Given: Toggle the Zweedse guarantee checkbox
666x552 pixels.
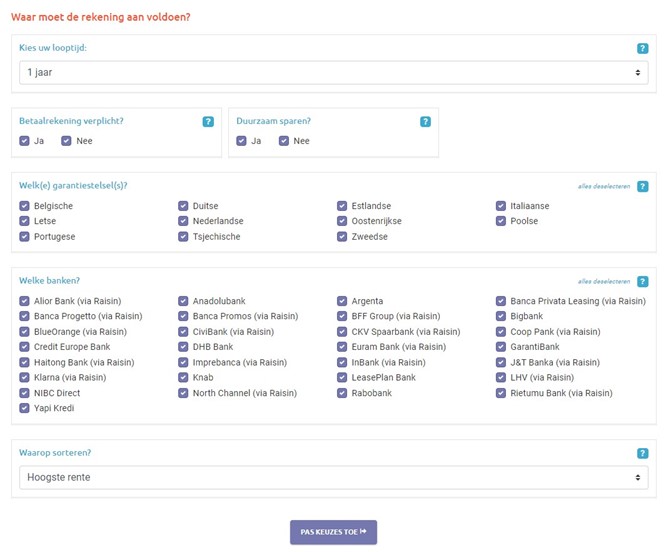Looking at the screenshot, I should coord(342,237).
